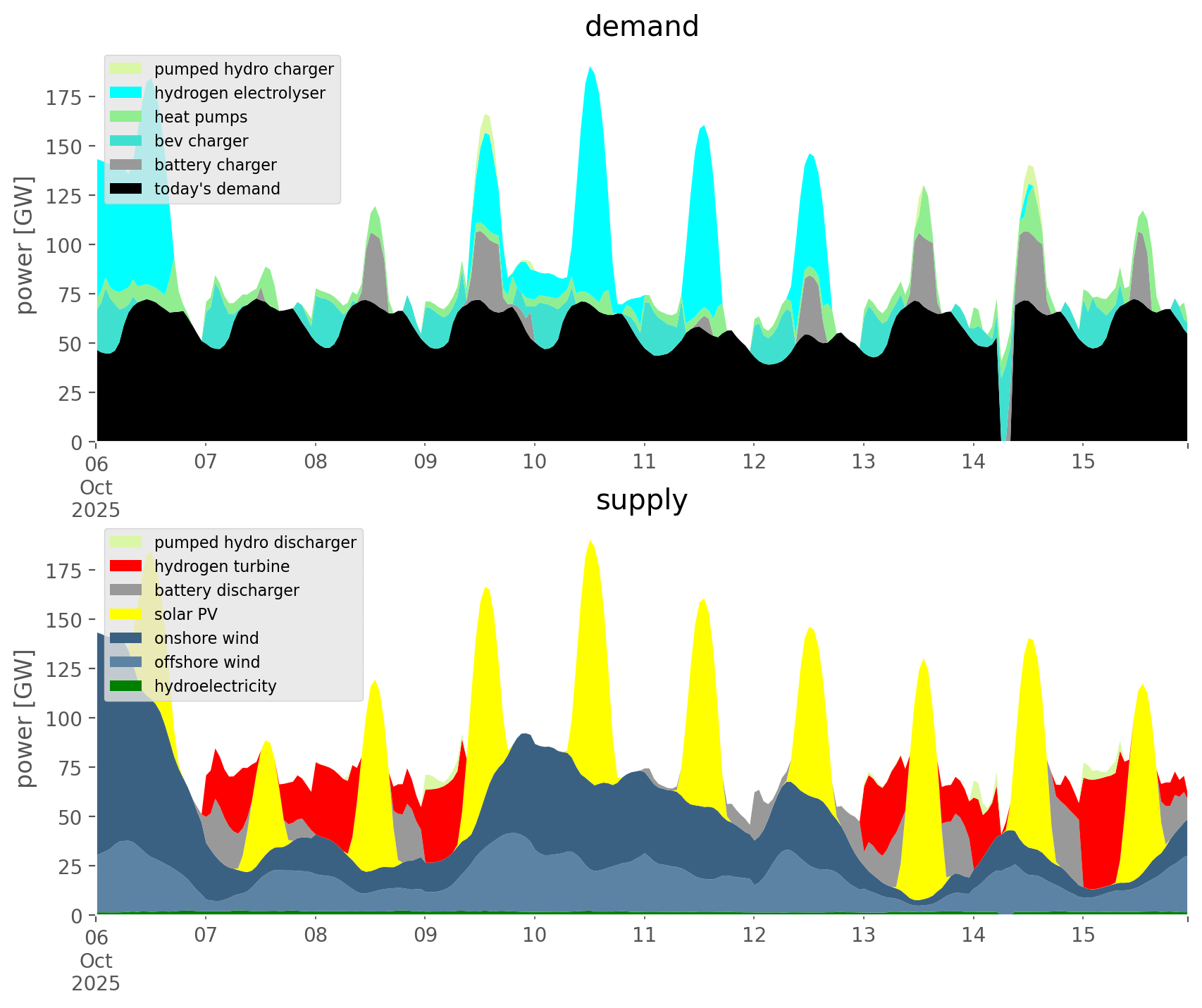Click the black today's demand legend swatch

[x=126, y=189]
